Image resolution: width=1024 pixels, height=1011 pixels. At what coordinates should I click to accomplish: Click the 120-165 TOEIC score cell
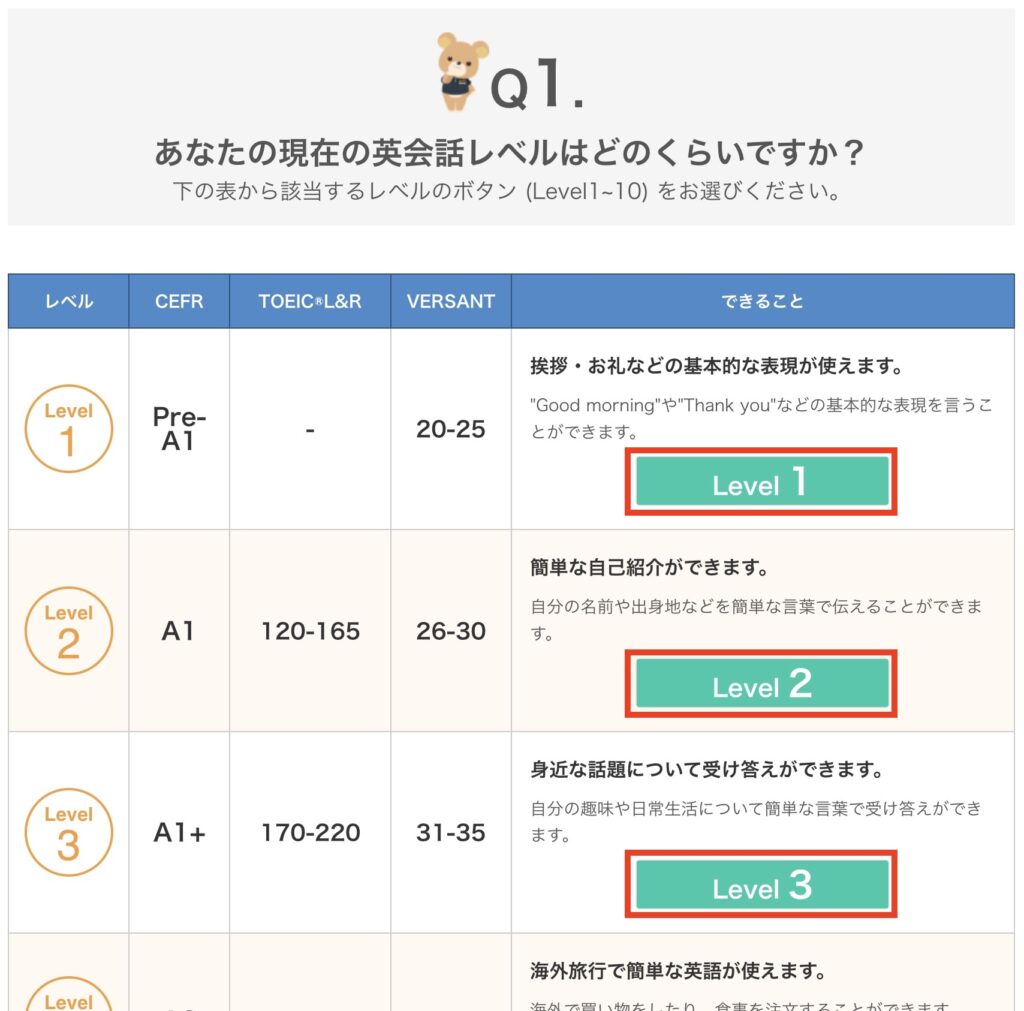pyautogui.click(x=310, y=631)
